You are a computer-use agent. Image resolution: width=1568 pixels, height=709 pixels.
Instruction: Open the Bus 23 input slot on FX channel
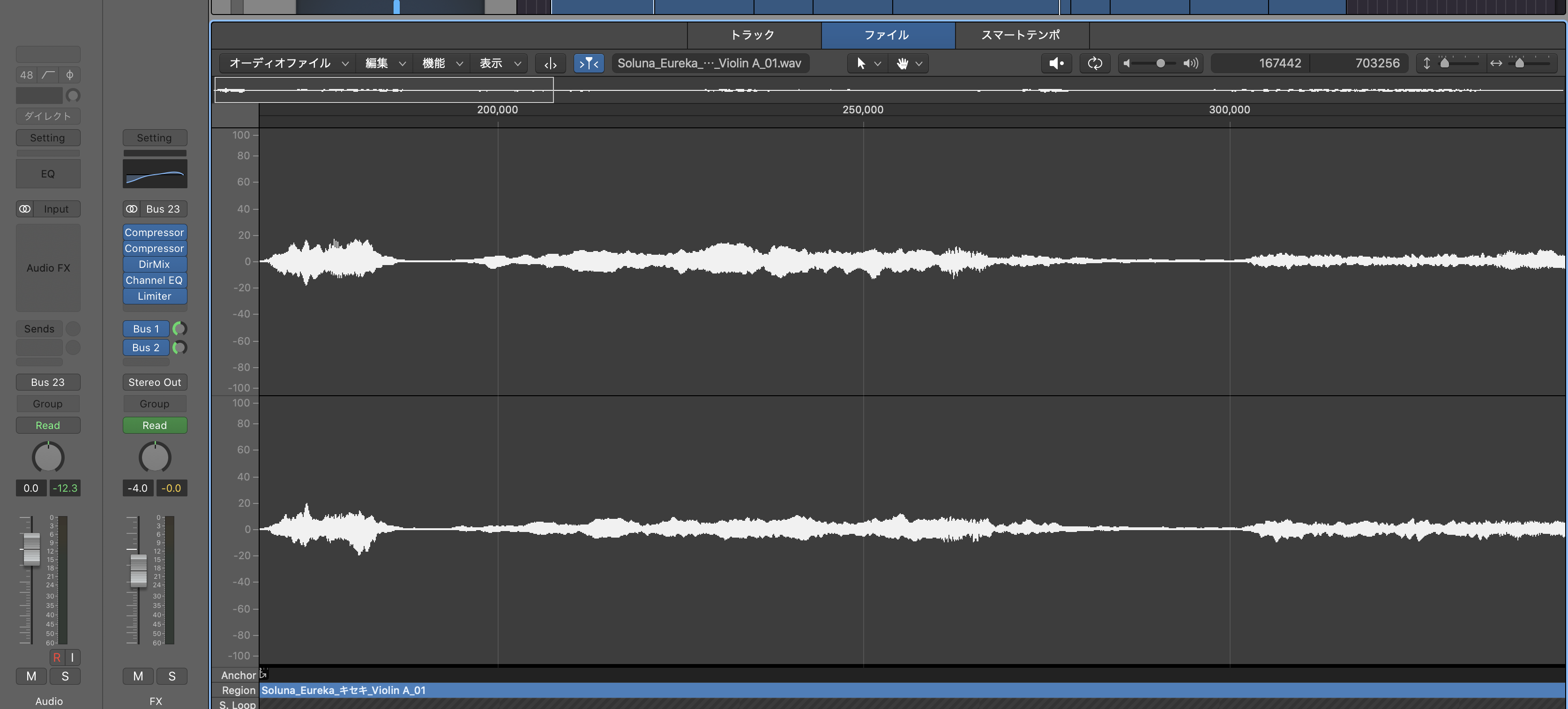point(163,208)
